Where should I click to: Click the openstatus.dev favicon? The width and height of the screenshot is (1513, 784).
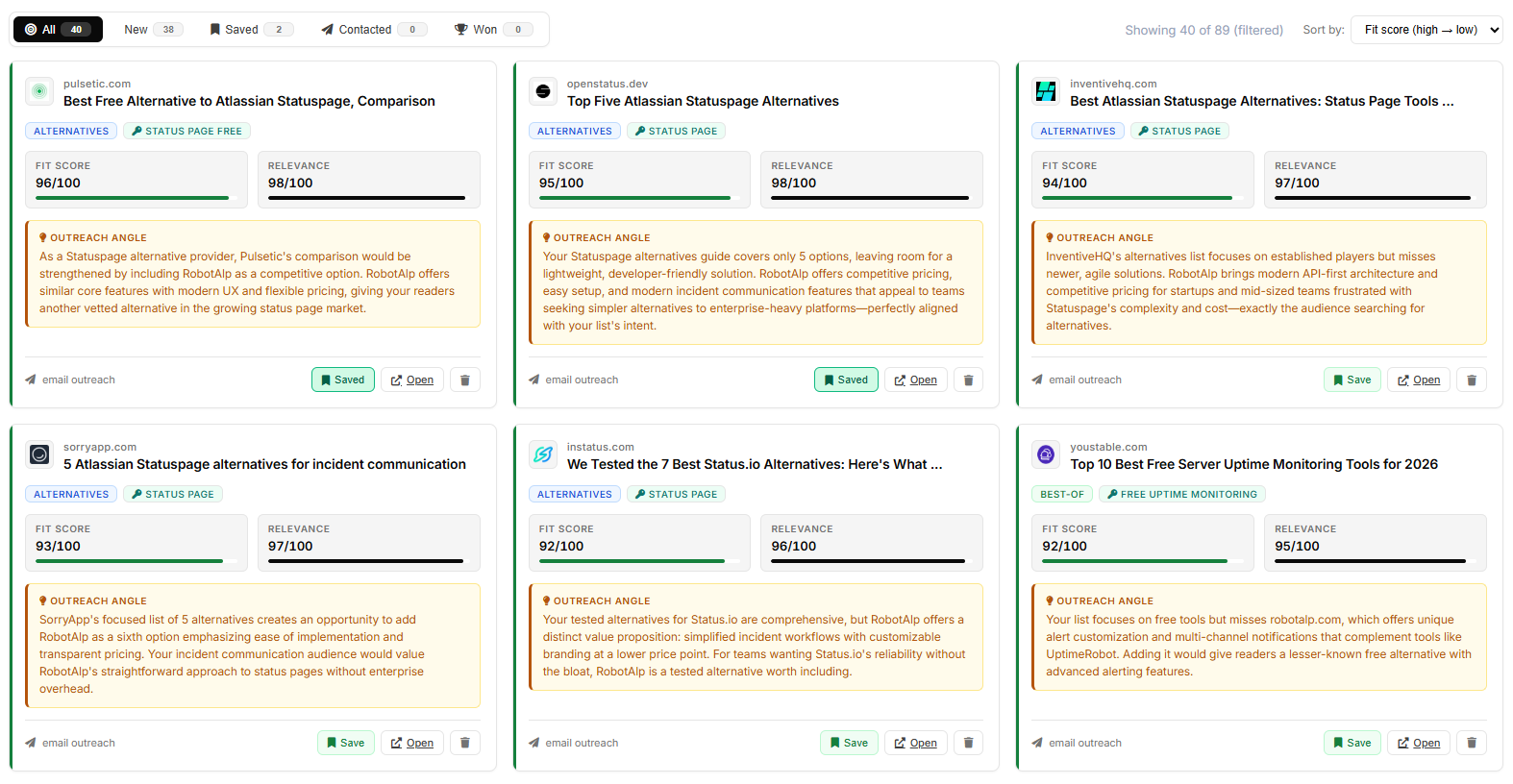point(543,91)
